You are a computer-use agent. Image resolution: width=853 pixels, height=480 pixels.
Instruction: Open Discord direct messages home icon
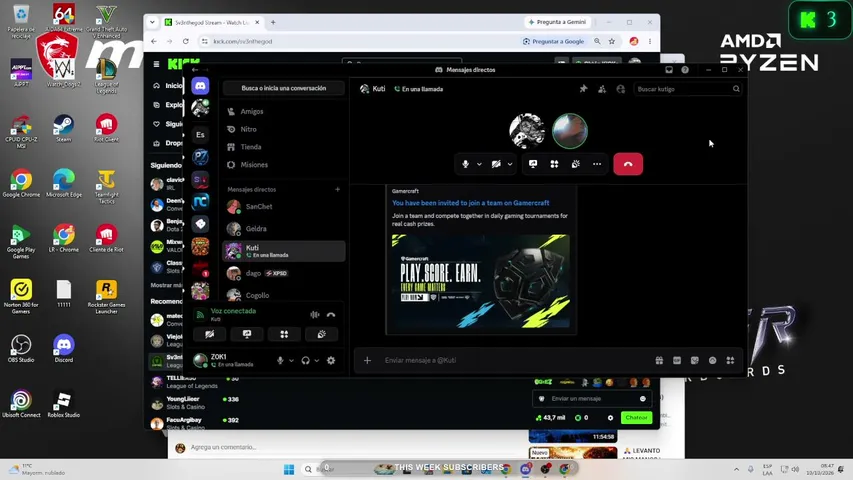pos(200,85)
